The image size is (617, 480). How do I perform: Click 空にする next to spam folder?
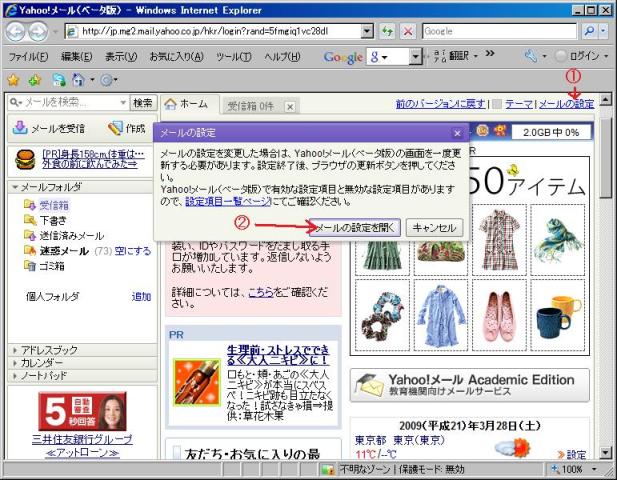pos(133,251)
